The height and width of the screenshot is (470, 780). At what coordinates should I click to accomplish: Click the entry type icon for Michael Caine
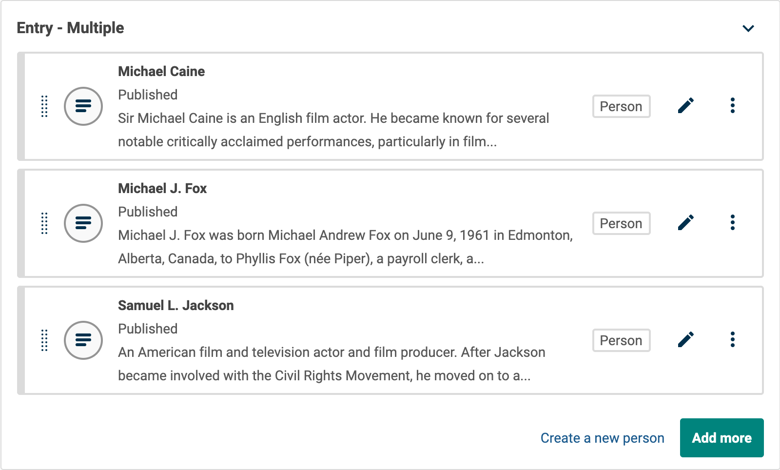pos(83,106)
